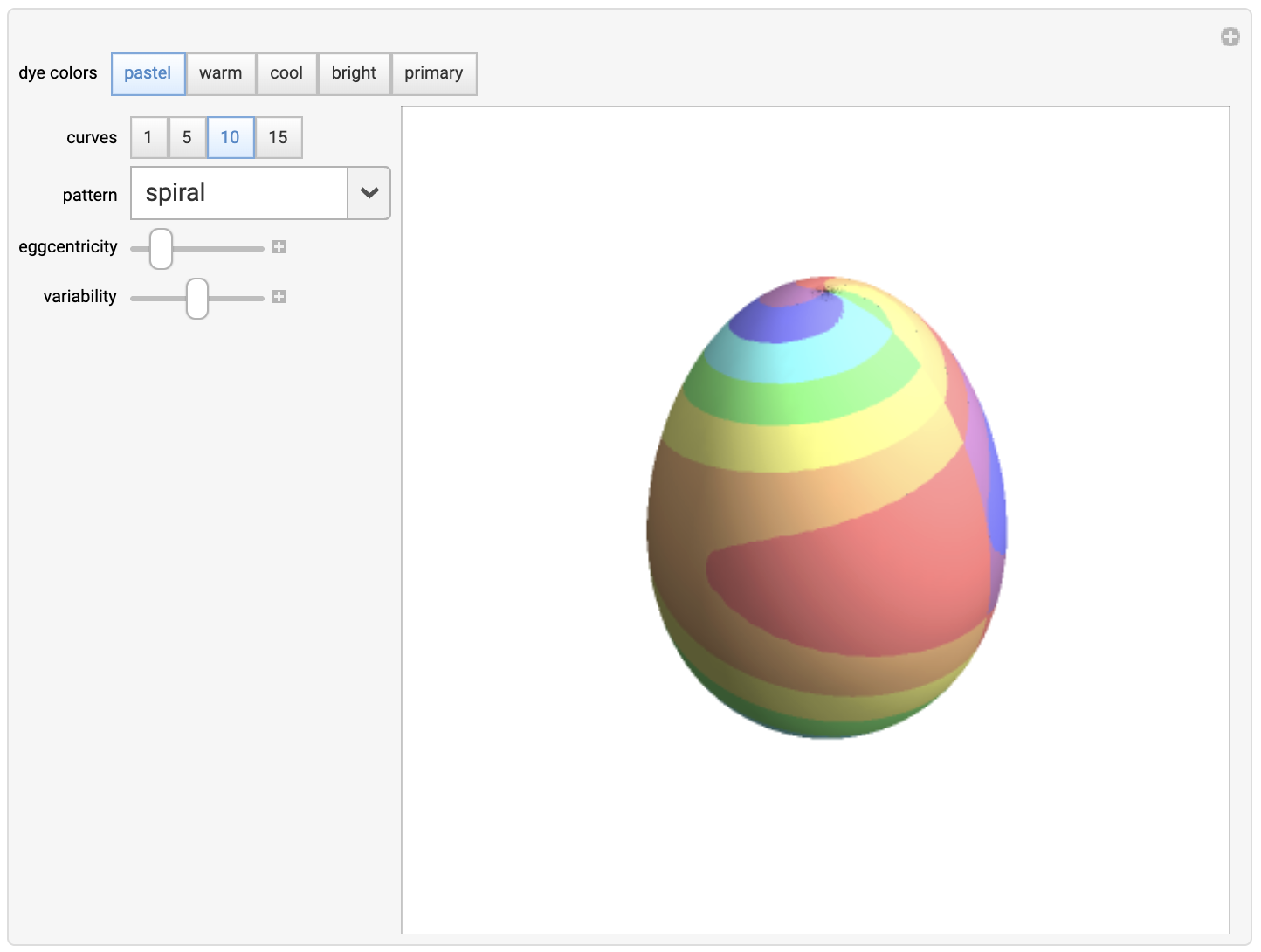Choose 15 curves for the egg
This screenshot has width=1261, height=952.
click(x=278, y=137)
